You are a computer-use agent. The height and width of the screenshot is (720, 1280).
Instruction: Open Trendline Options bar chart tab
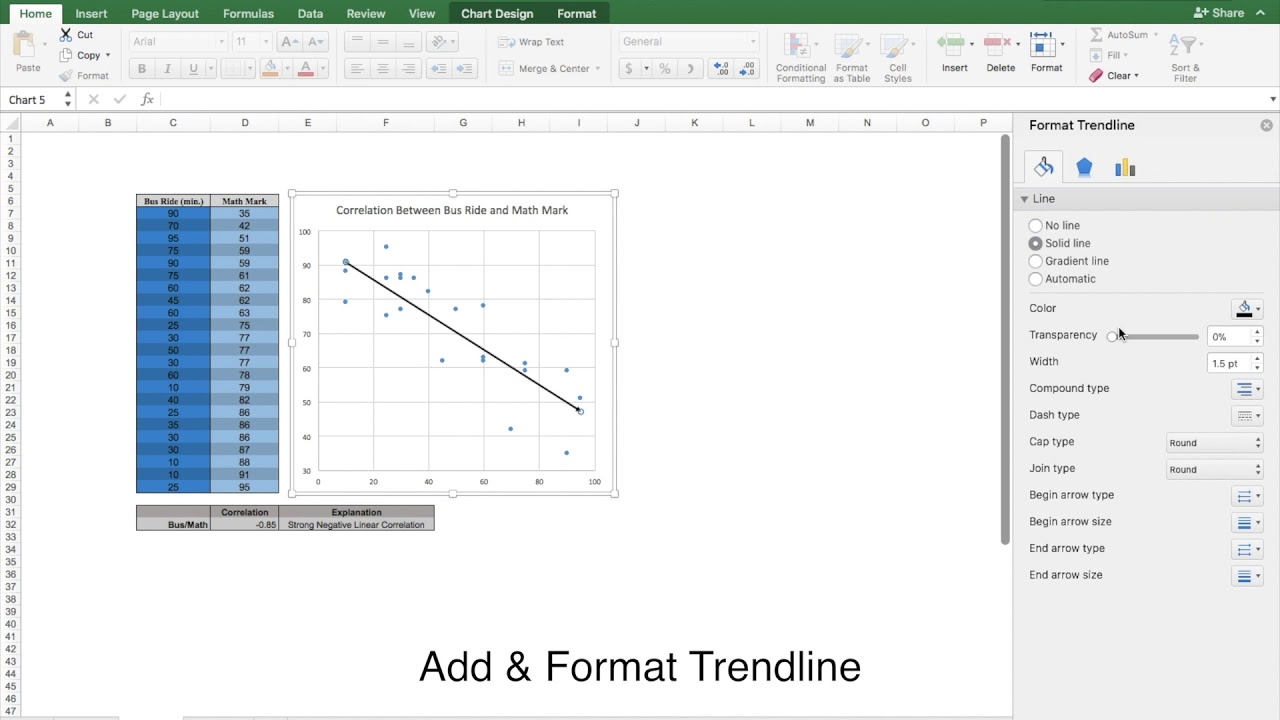(1125, 167)
